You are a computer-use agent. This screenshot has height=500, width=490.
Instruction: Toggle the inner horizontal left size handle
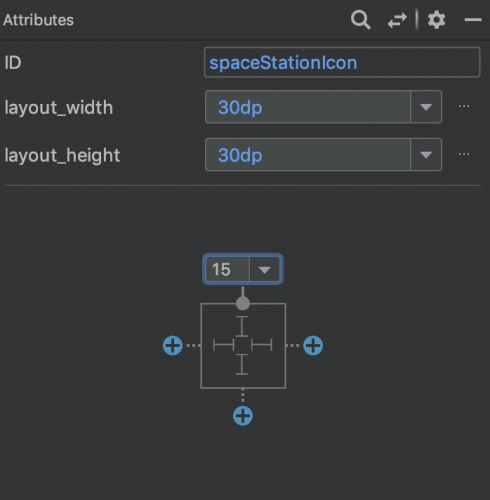[223, 345]
